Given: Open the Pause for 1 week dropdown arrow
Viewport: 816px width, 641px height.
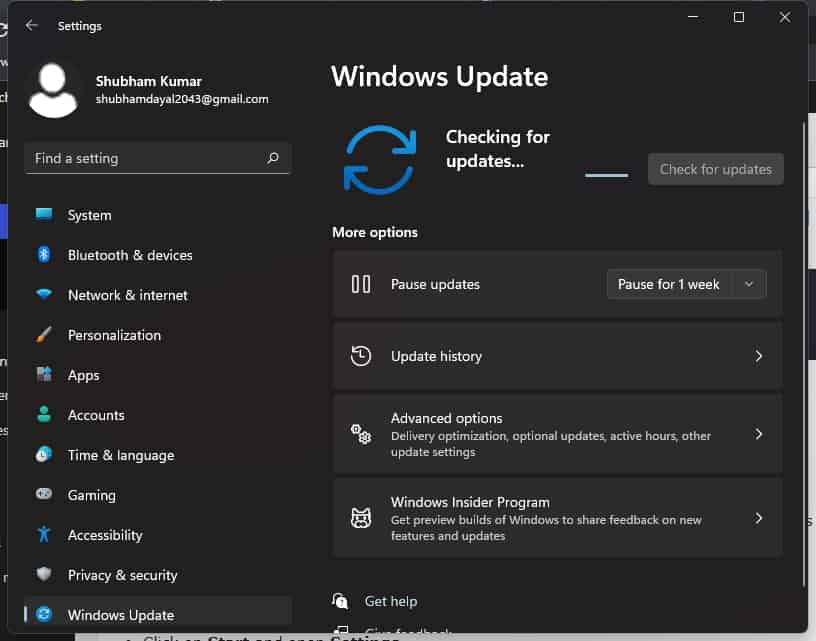Looking at the screenshot, I should coord(749,284).
